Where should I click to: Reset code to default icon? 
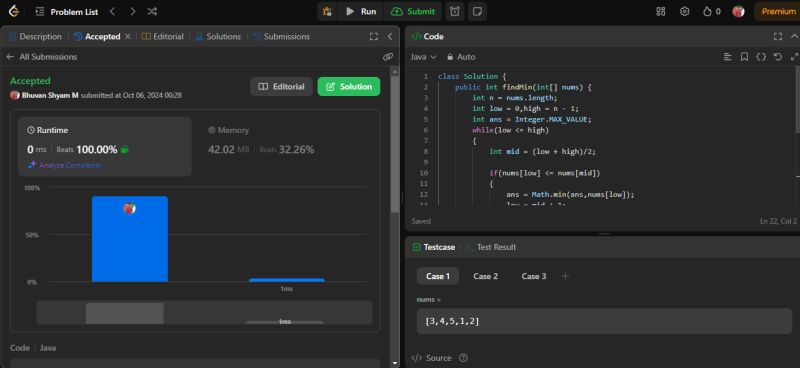tap(778, 57)
